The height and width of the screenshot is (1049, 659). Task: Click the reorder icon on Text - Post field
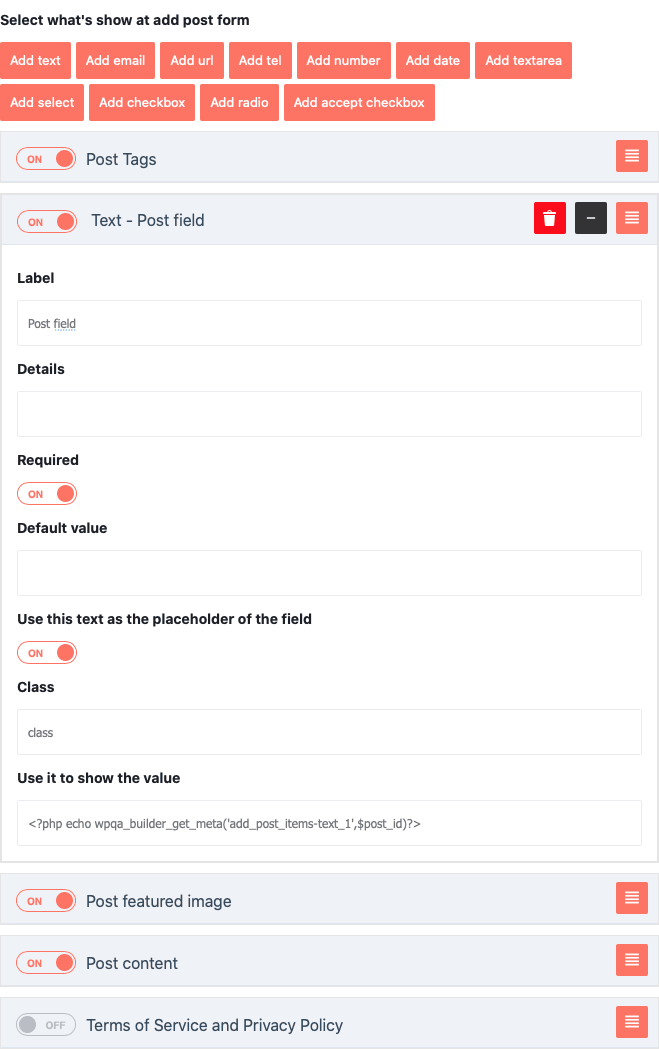pyautogui.click(x=631, y=218)
